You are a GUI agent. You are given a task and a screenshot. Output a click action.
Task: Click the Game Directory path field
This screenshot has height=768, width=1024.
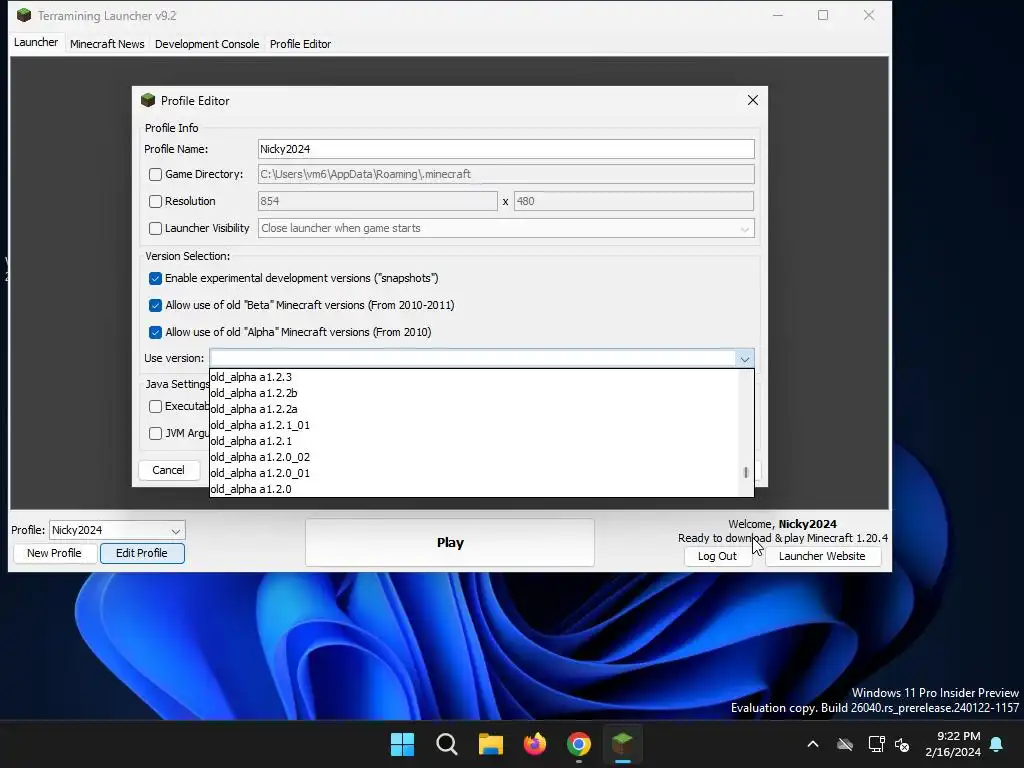pyautogui.click(x=506, y=174)
